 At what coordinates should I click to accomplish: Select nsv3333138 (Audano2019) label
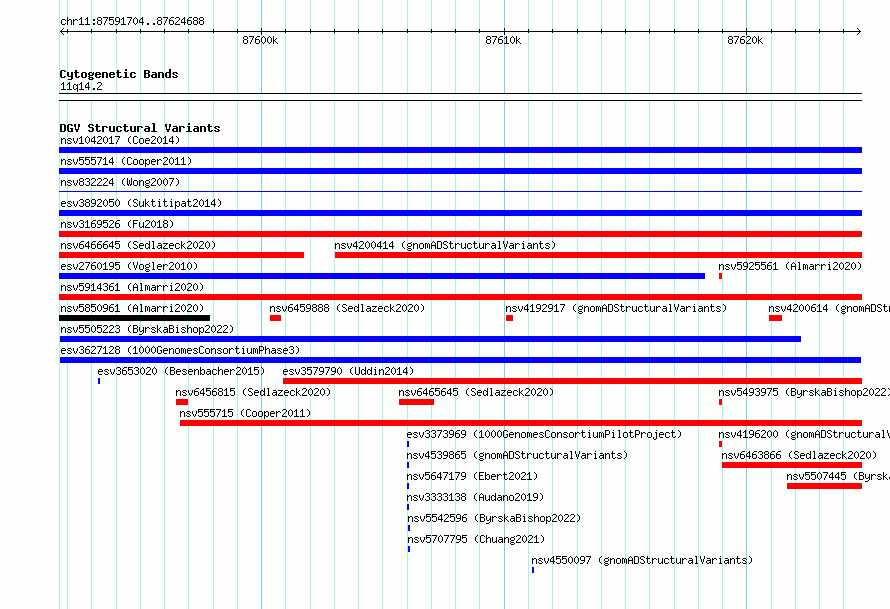[x=475, y=497]
